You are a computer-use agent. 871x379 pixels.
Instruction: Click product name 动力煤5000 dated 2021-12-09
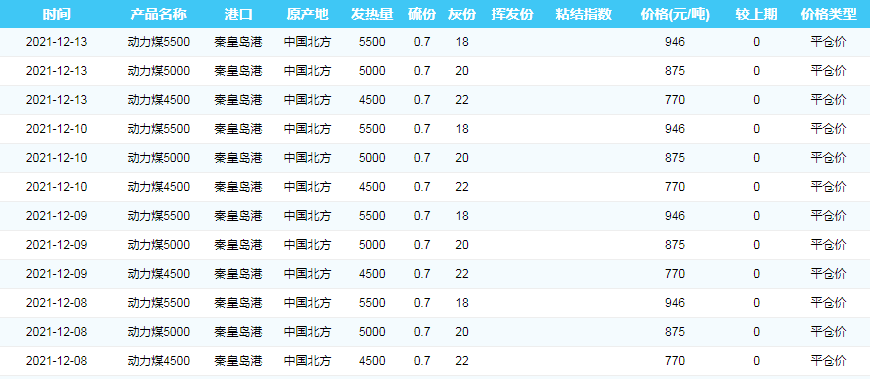pyautogui.click(x=159, y=245)
